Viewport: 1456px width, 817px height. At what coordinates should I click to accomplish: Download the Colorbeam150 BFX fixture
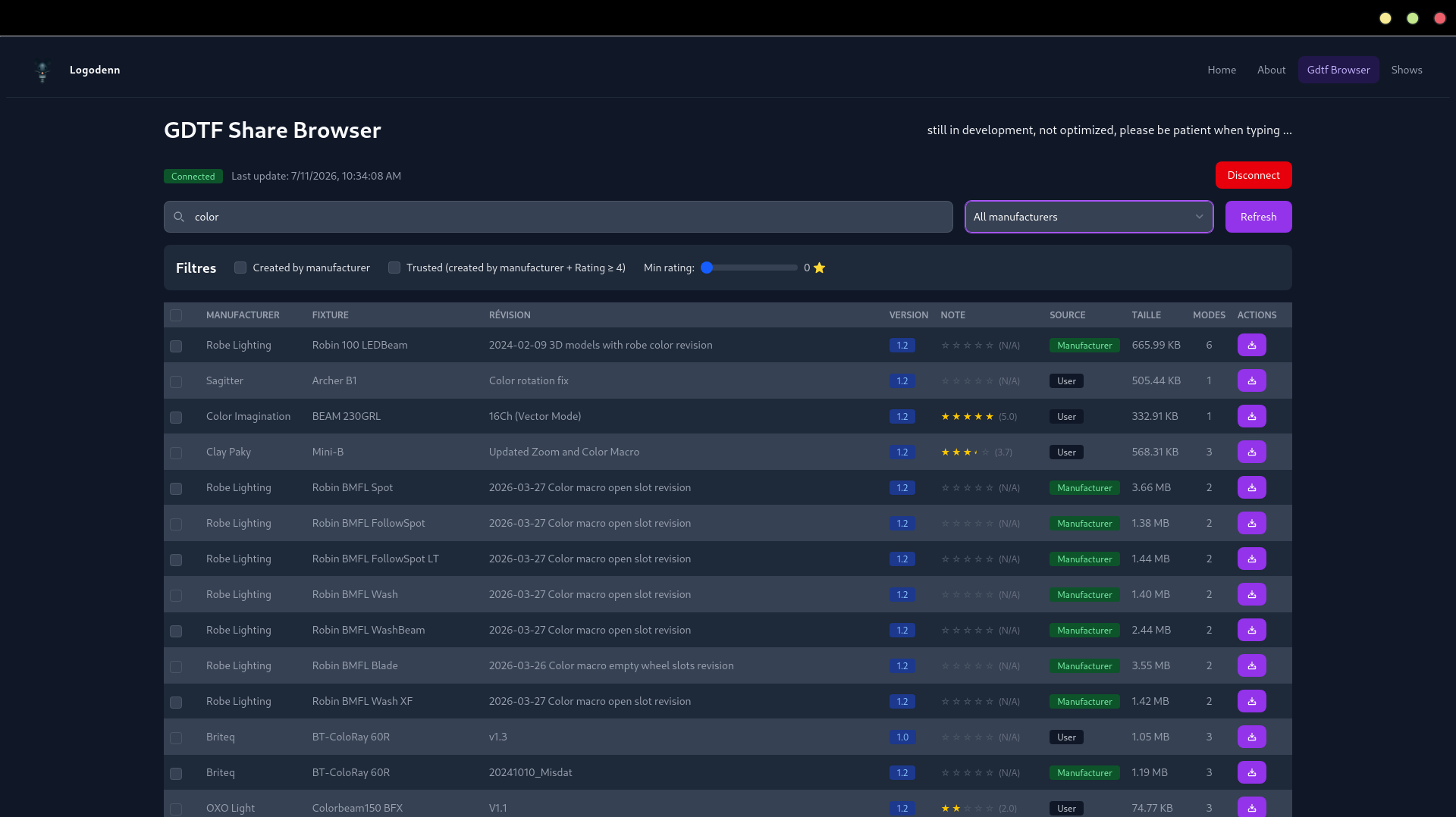click(1251, 807)
